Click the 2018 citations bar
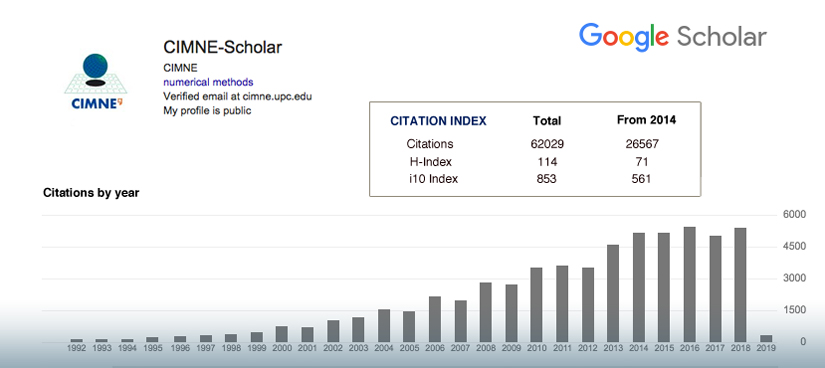 coord(740,285)
